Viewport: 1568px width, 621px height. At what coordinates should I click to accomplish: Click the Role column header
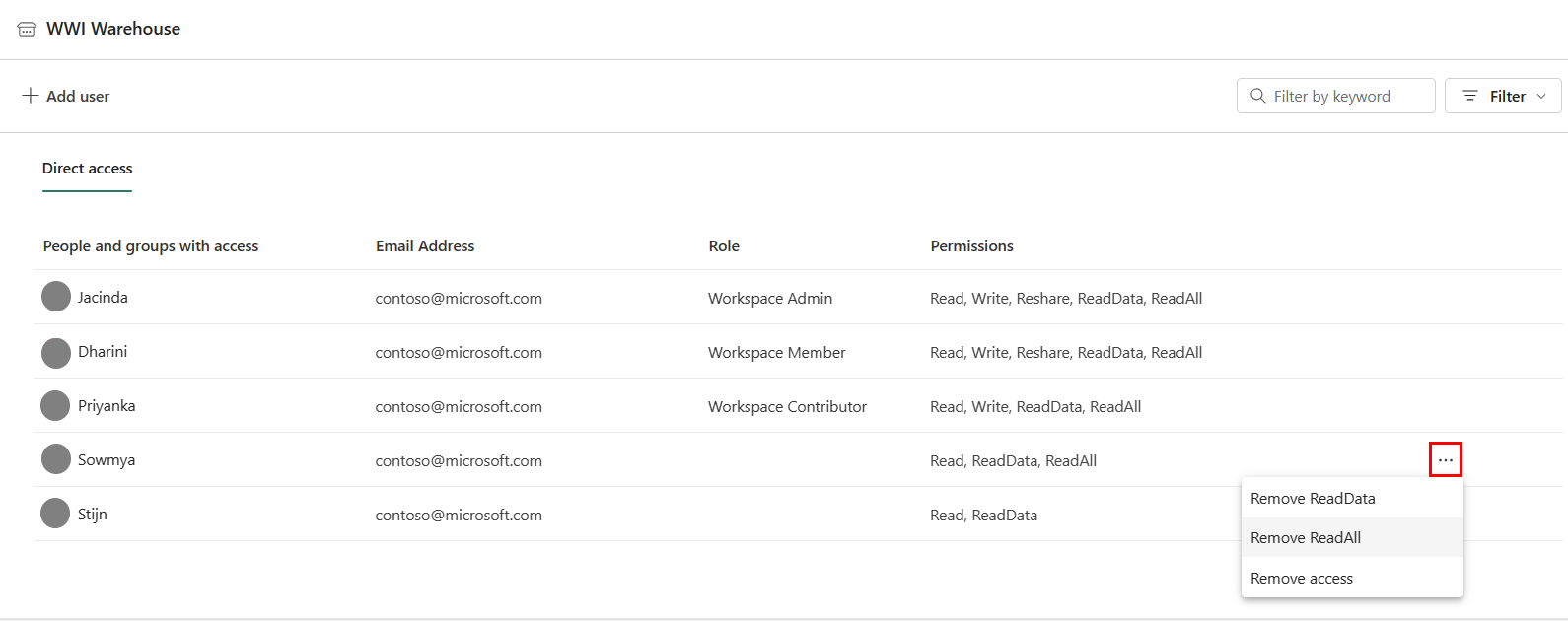[724, 246]
